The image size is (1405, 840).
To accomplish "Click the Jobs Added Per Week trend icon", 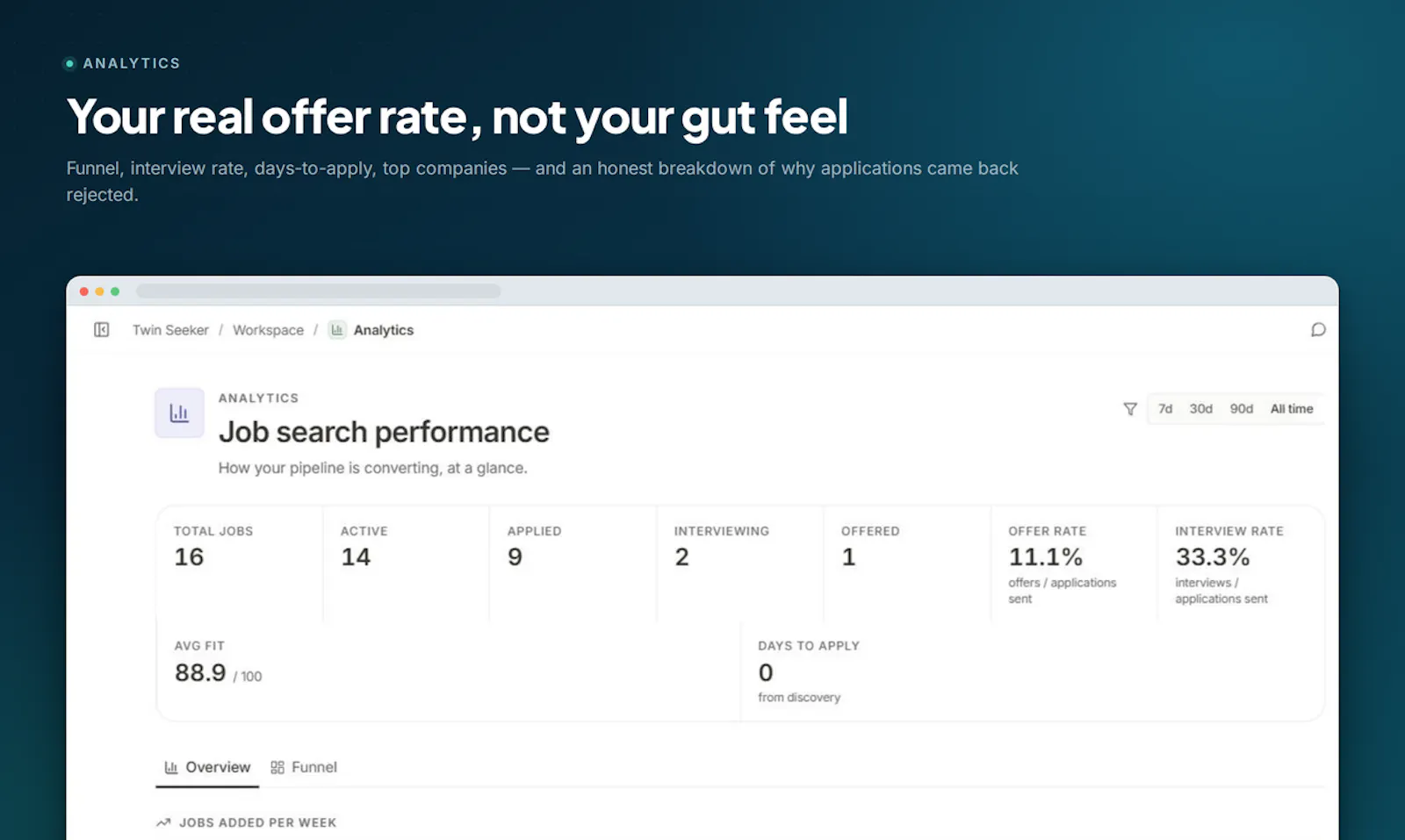I will tap(163, 822).
